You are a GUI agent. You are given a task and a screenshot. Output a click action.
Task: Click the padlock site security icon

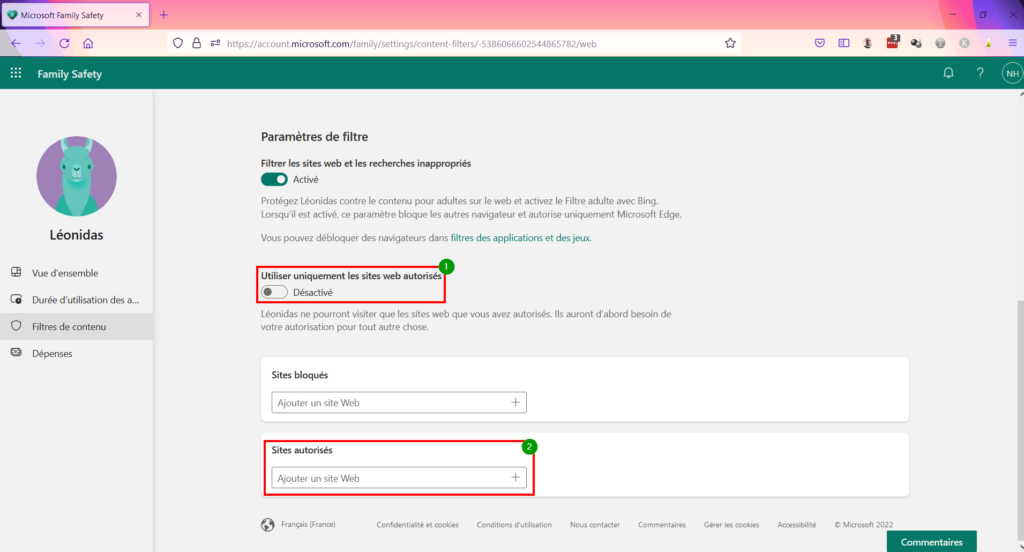click(x=197, y=43)
